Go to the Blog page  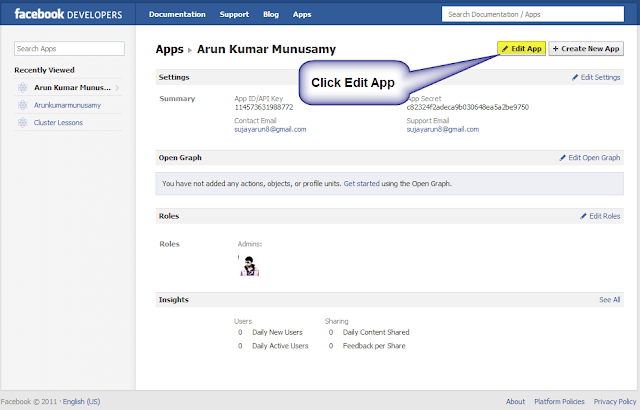(271, 14)
